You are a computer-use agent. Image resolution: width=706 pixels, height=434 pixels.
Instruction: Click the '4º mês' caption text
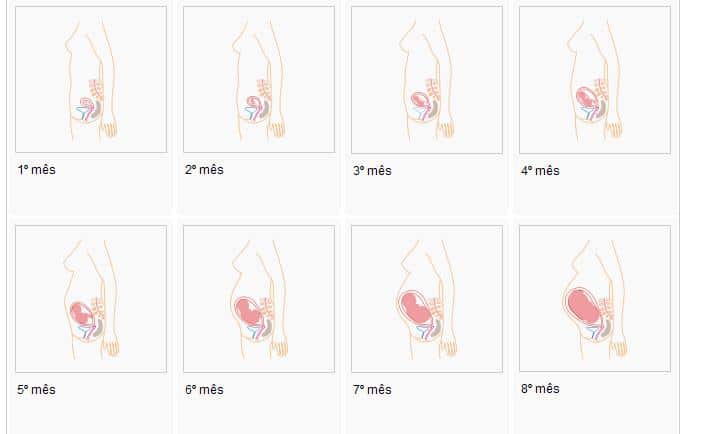[540, 171]
